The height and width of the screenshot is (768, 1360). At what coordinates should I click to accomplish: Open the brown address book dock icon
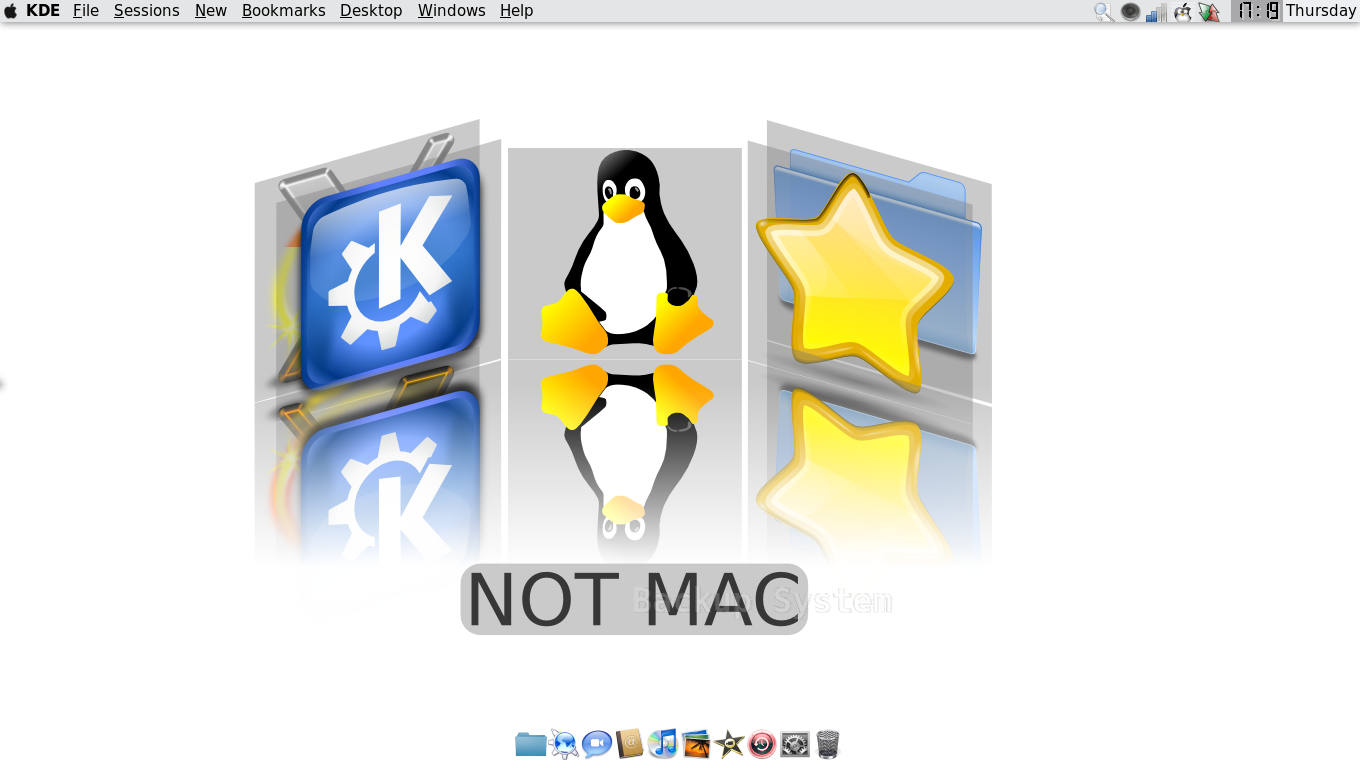coord(630,744)
